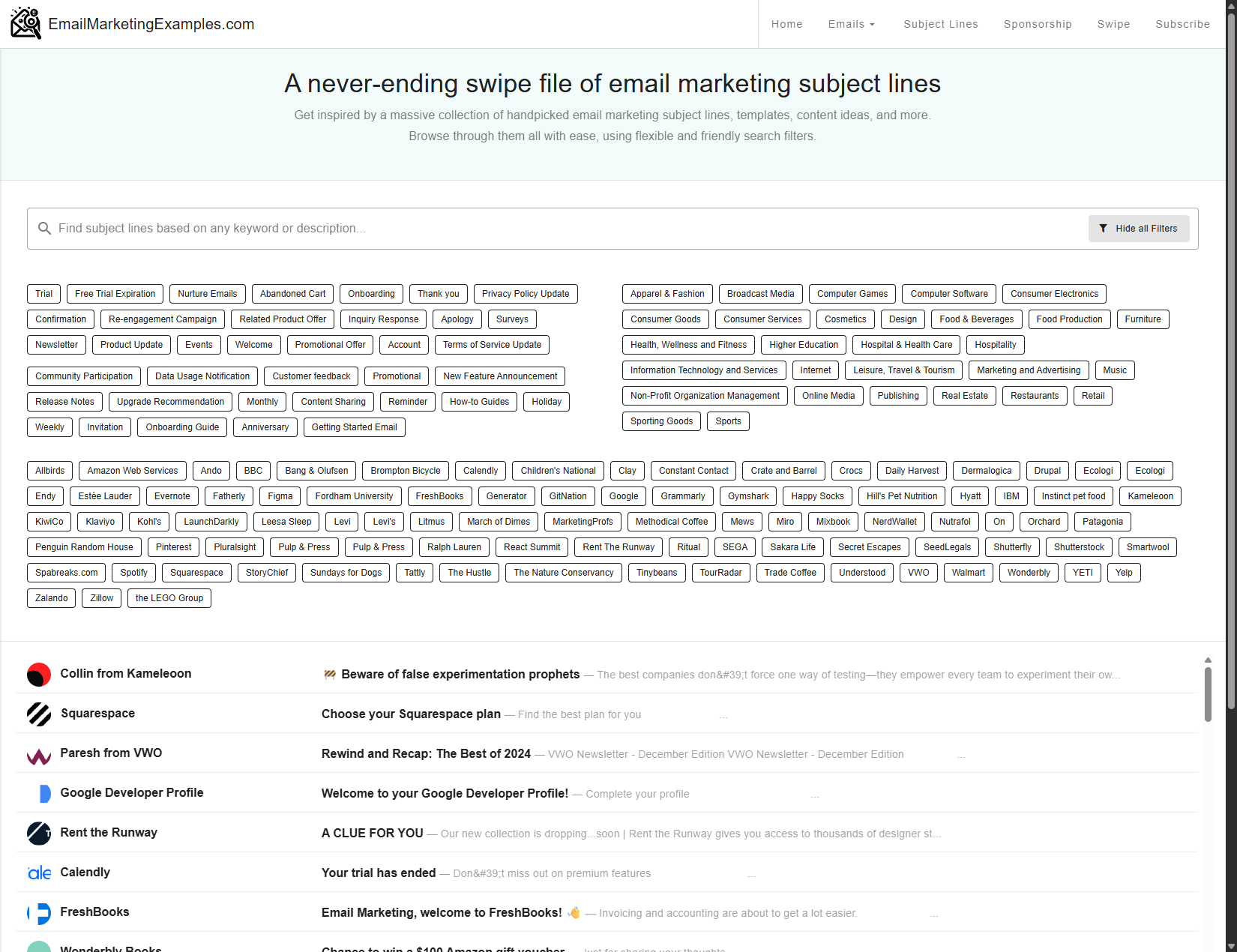Filter by Kameleoon brand tag
The width and height of the screenshot is (1237, 952).
click(1151, 496)
